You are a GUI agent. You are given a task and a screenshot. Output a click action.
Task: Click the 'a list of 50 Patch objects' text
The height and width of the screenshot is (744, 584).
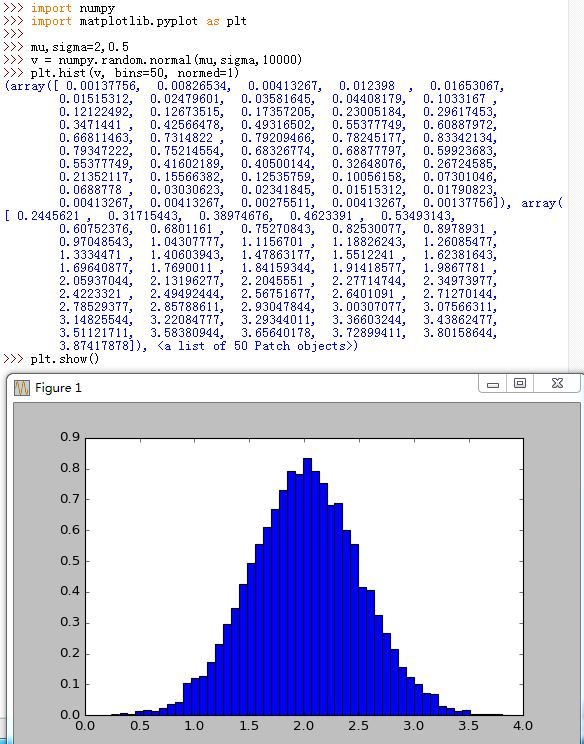(x=257, y=346)
